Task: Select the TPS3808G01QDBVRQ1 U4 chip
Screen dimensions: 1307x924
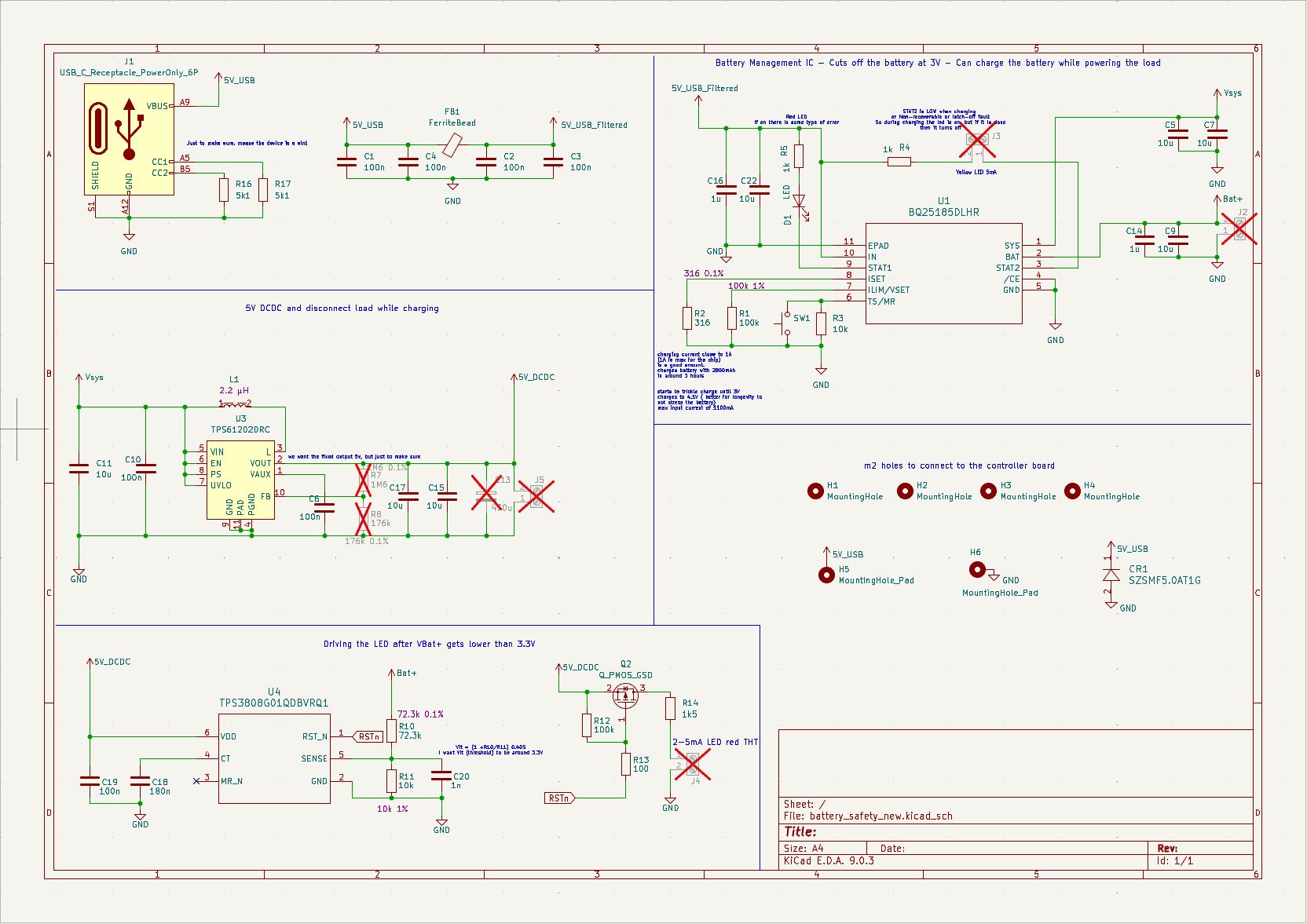Action: pos(273,758)
